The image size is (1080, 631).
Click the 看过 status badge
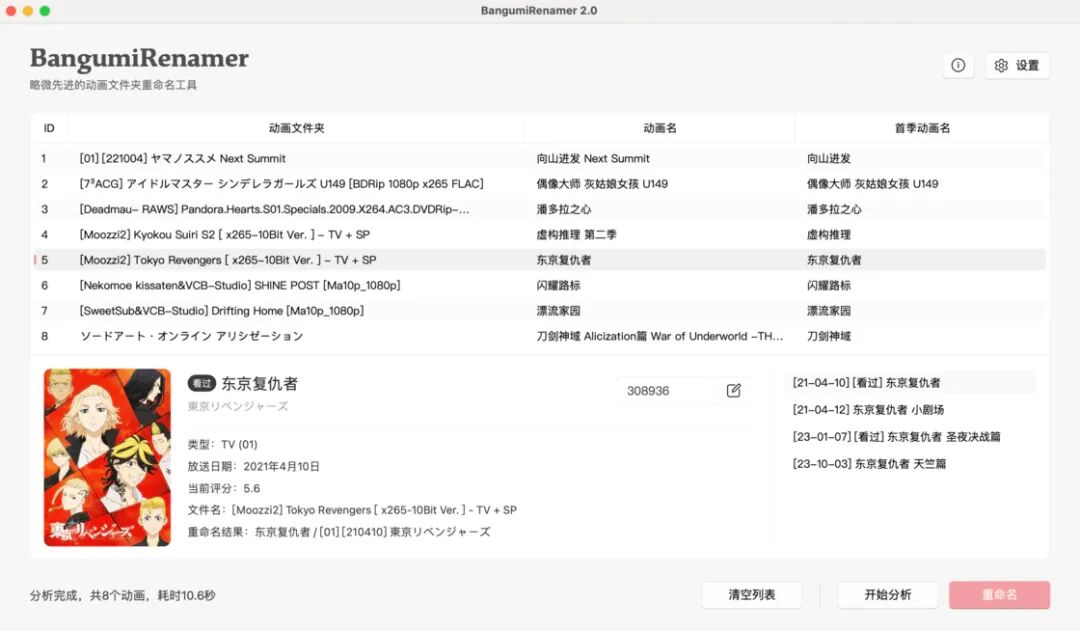tap(202, 384)
